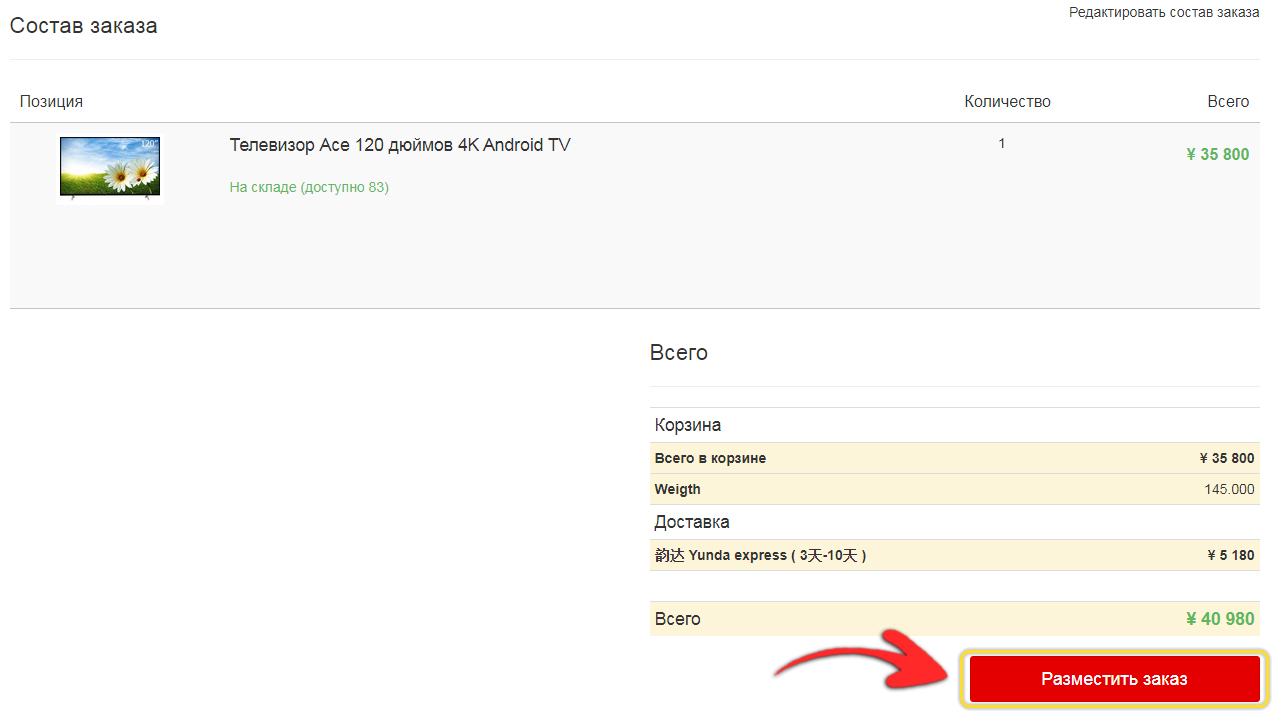Open Редактировать состав заказа link

tap(1164, 12)
